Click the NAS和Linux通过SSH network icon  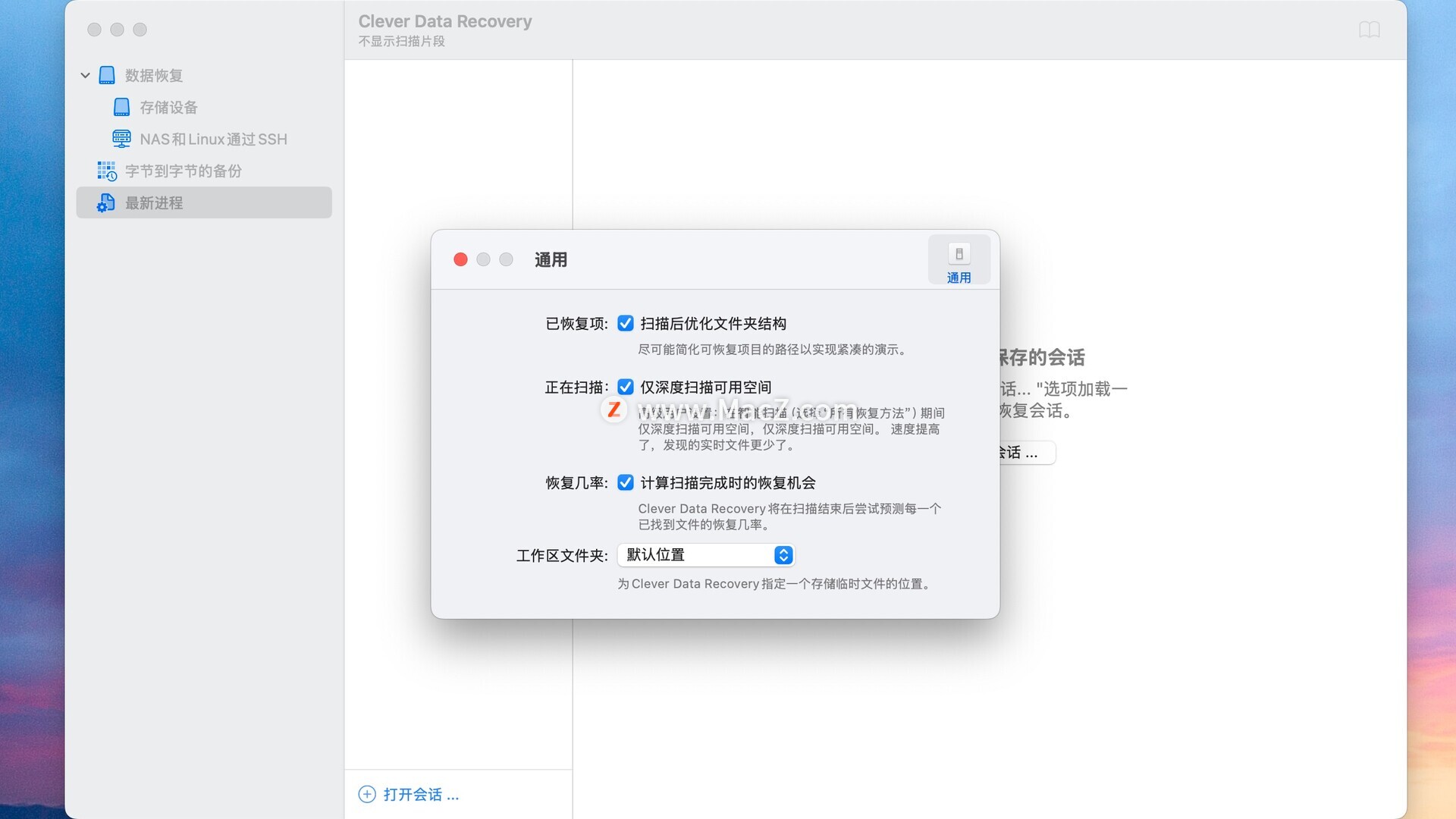[121, 139]
